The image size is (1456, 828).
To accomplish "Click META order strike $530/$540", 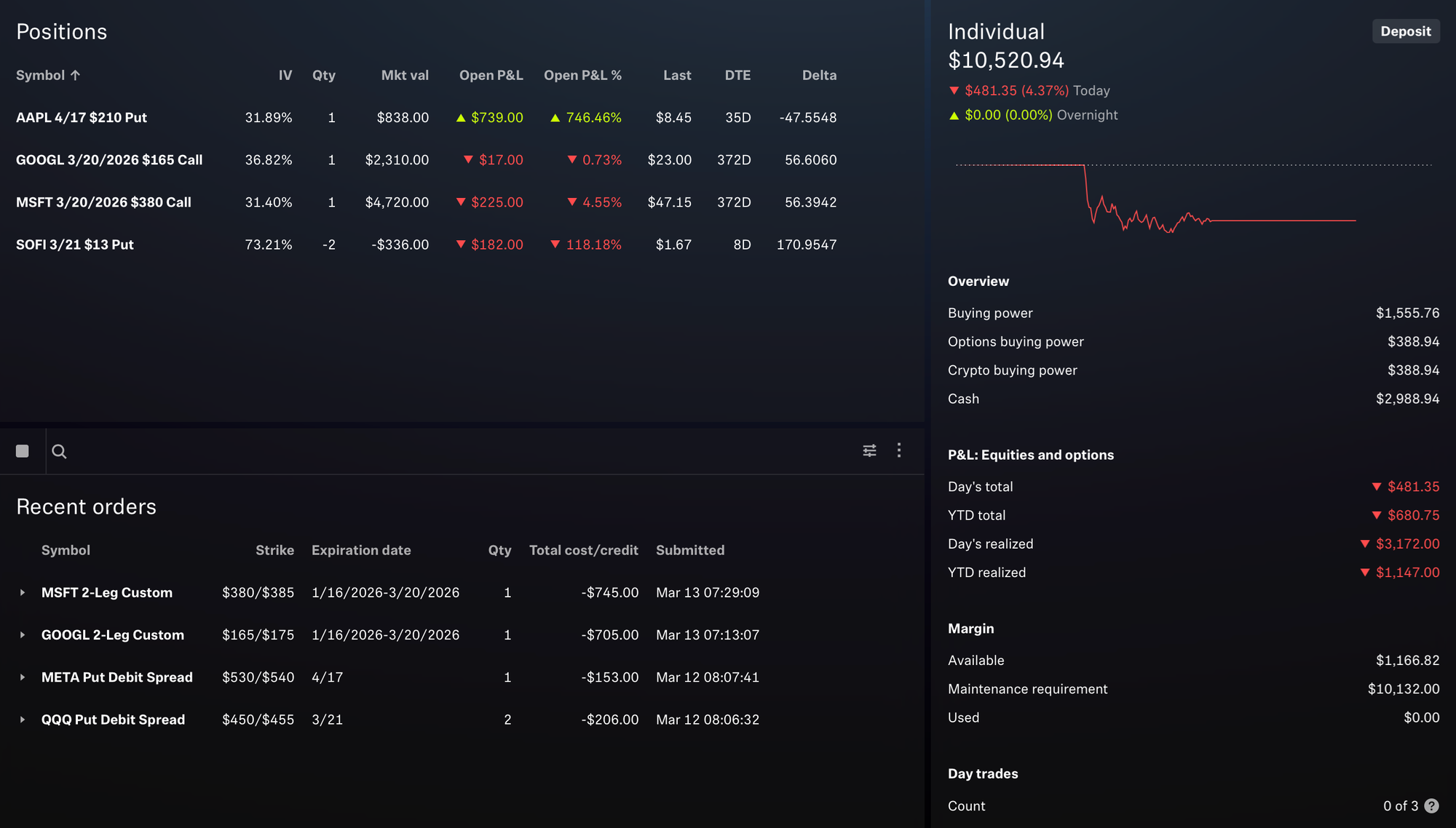I will [x=258, y=677].
